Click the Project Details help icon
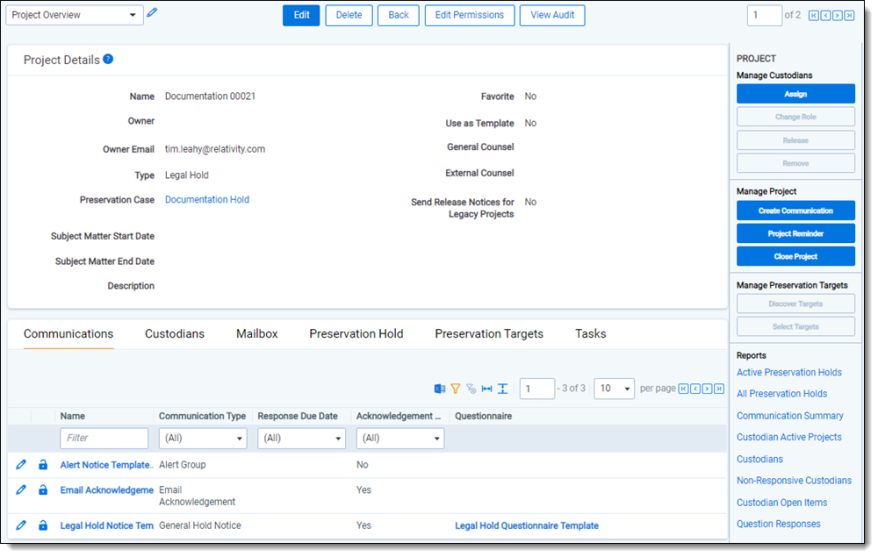 (108, 59)
